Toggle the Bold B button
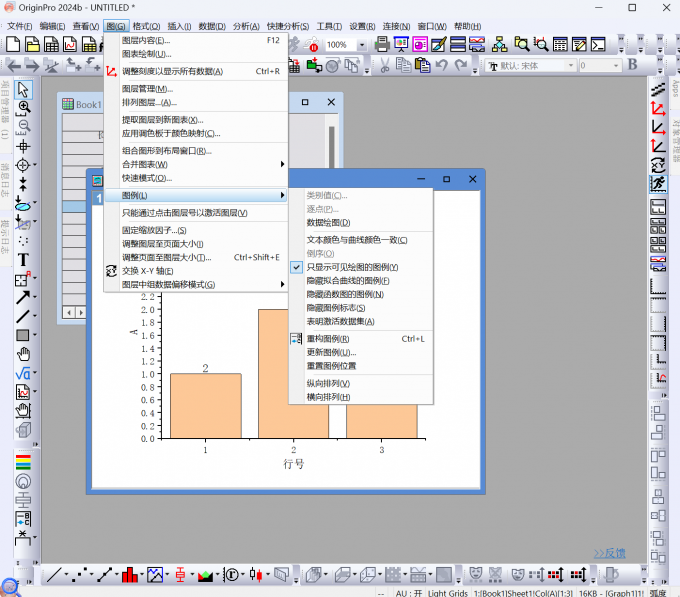The width and height of the screenshot is (680, 597). coord(633,64)
